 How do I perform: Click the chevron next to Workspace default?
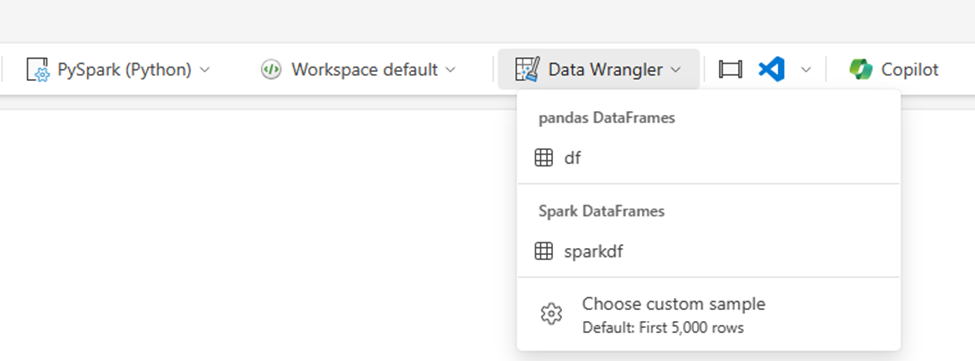[x=451, y=70]
